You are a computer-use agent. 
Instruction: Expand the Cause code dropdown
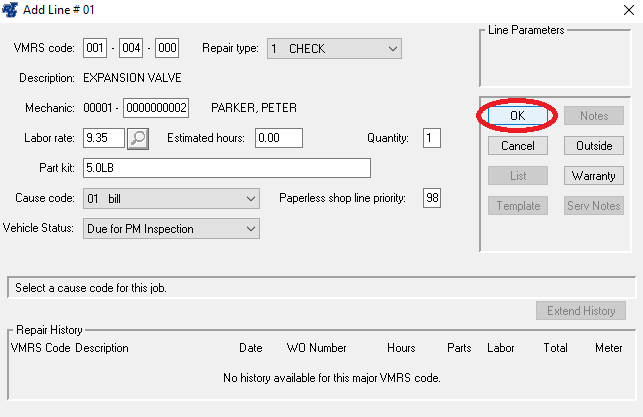click(x=171, y=199)
